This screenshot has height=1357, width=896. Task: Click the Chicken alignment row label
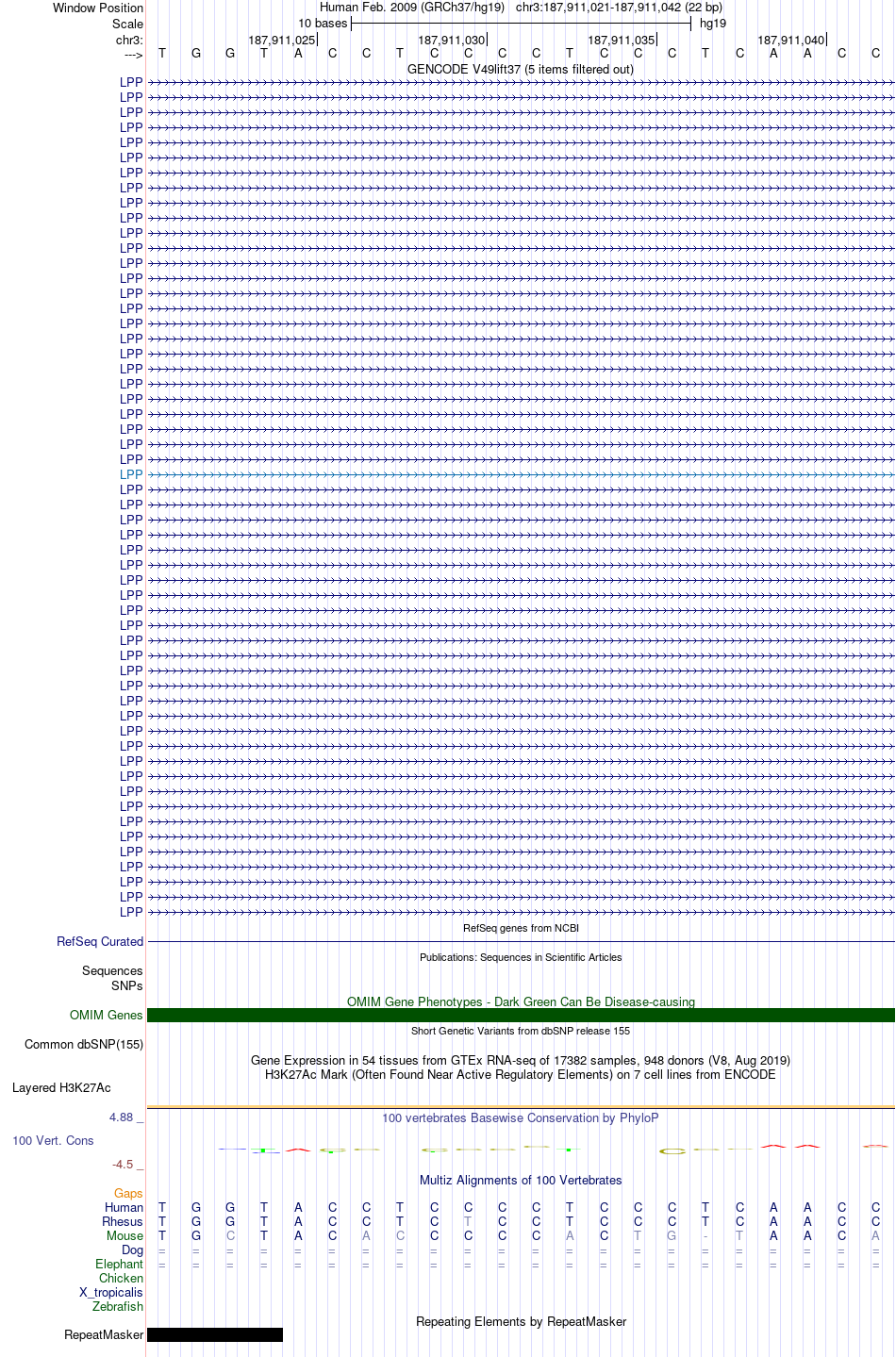tap(121, 1278)
